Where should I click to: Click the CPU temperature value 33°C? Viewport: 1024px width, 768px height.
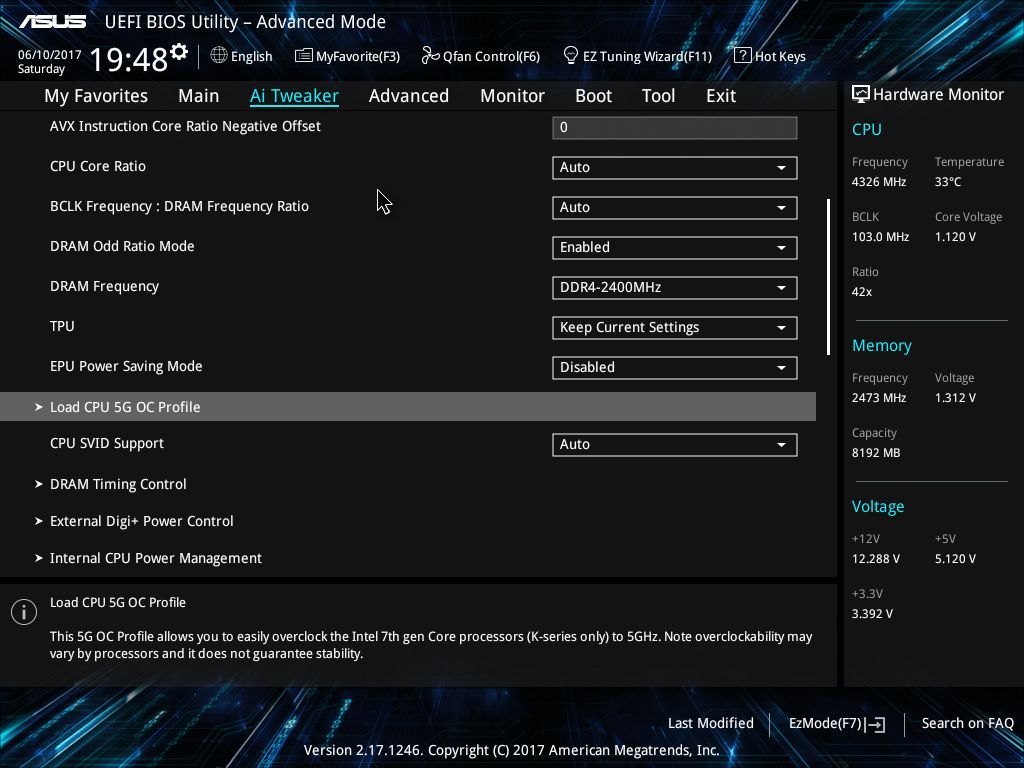point(948,182)
